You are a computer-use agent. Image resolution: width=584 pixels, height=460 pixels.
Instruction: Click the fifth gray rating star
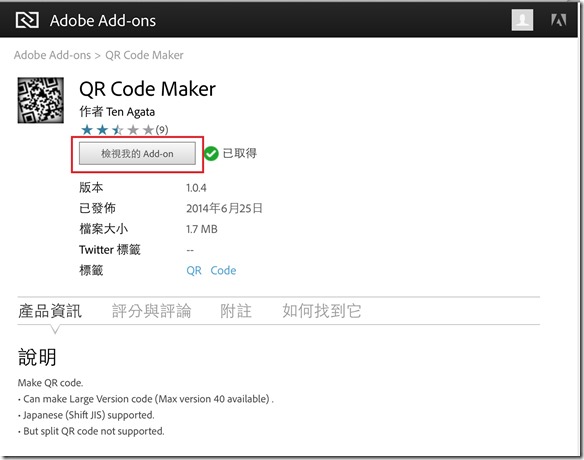tap(148, 130)
